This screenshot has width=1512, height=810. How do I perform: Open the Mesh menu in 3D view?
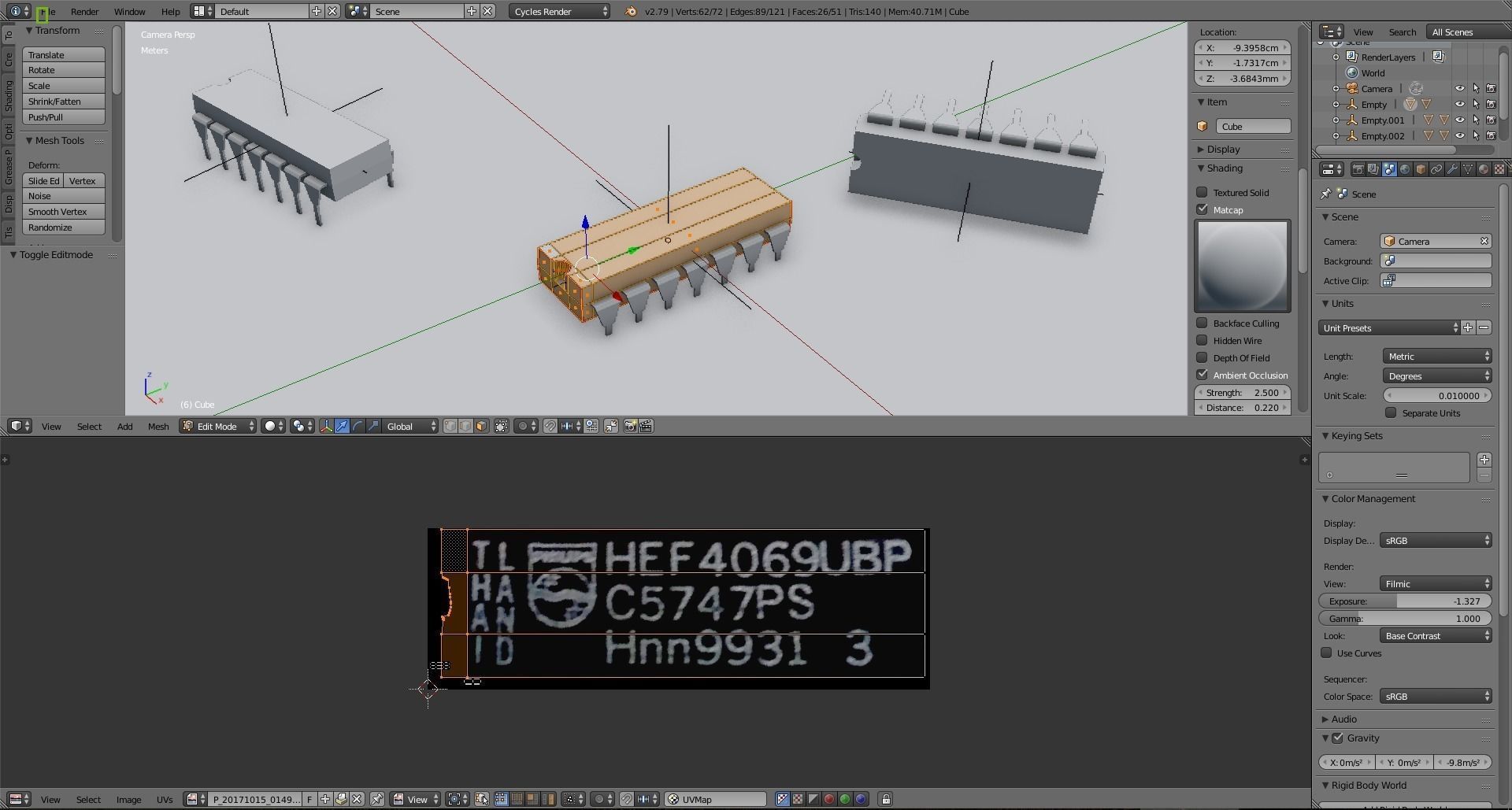tap(158, 426)
